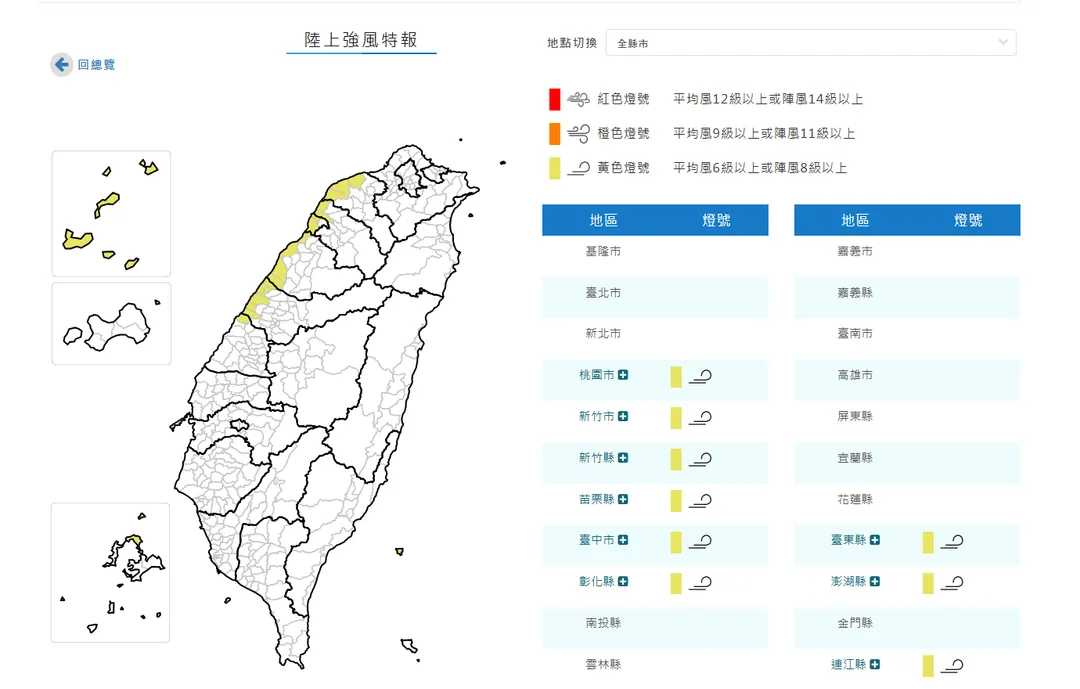1080x689 pixels.
Task: Click the 新竹市 row wind icon
Action: coord(700,418)
